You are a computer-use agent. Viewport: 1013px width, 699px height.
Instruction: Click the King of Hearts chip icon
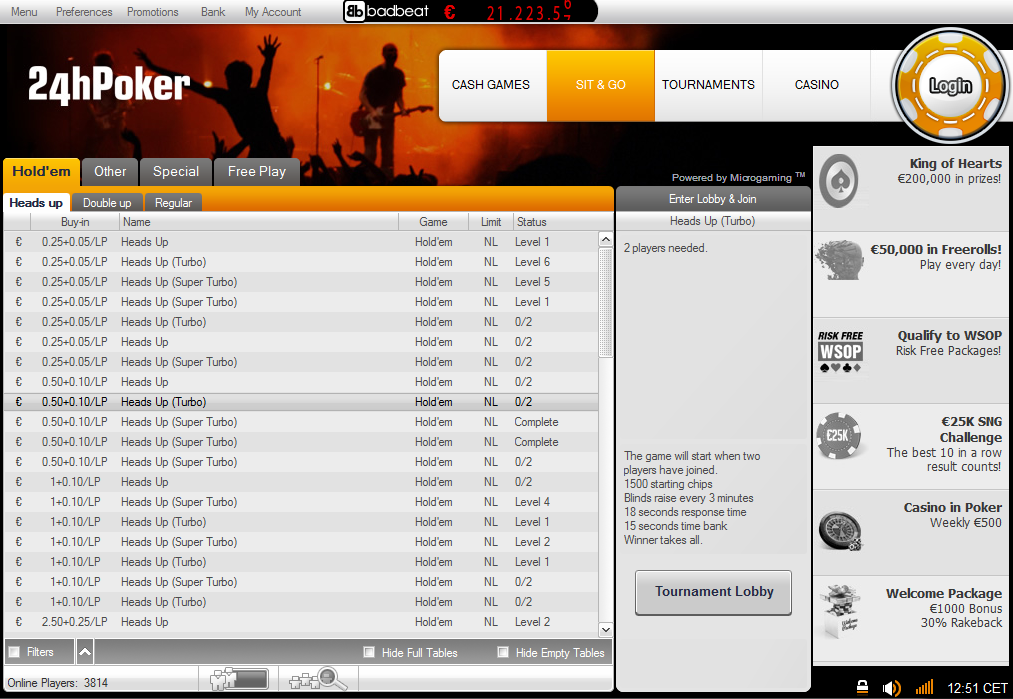[x=839, y=180]
